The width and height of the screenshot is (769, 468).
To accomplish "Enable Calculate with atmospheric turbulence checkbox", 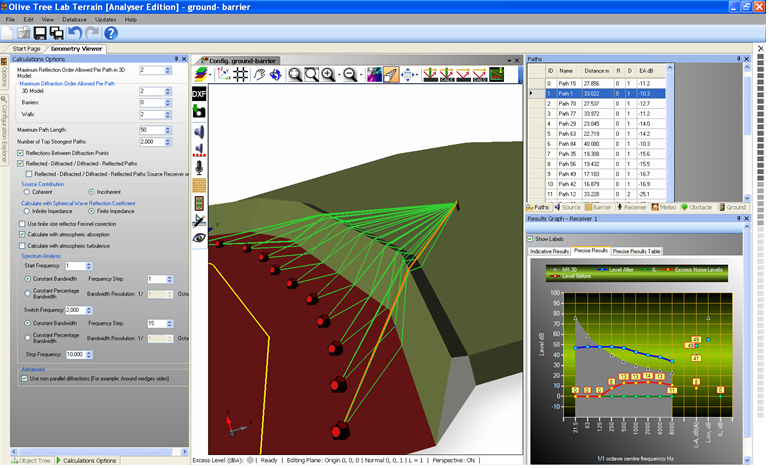I will tap(22, 246).
